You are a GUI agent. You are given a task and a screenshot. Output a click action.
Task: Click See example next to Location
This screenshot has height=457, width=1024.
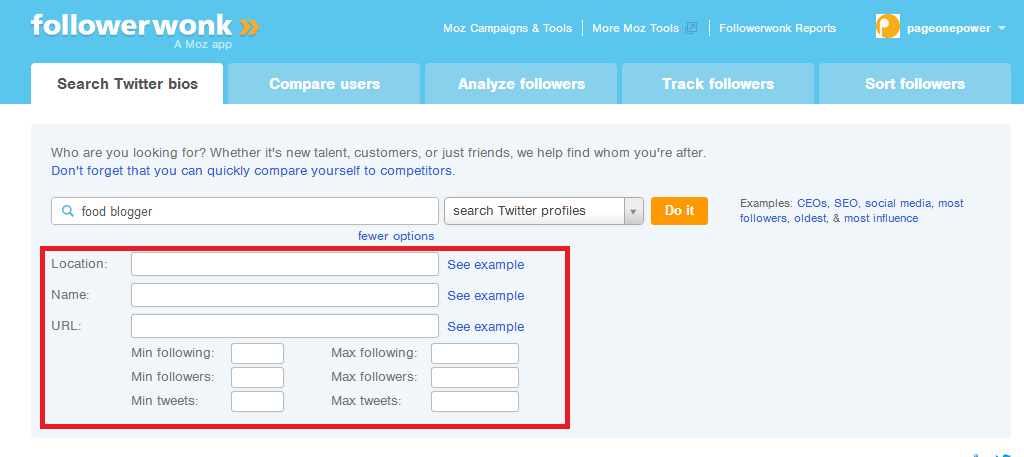pyautogui.click(x=485, y=264)
